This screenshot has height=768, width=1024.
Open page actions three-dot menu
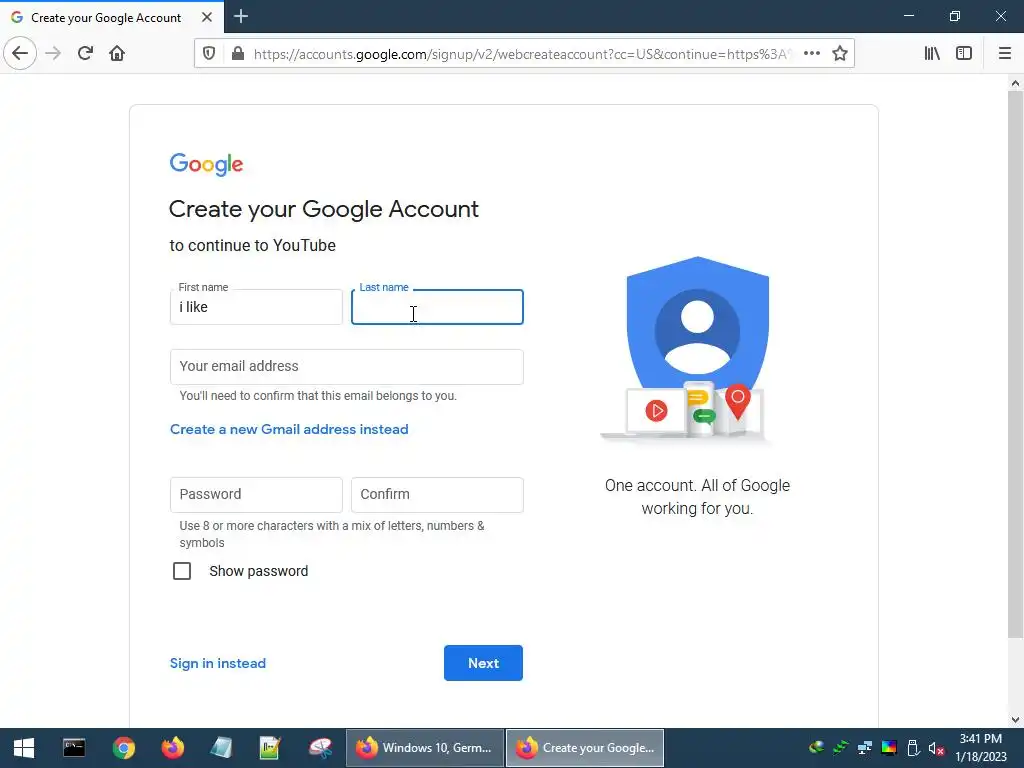812,54
